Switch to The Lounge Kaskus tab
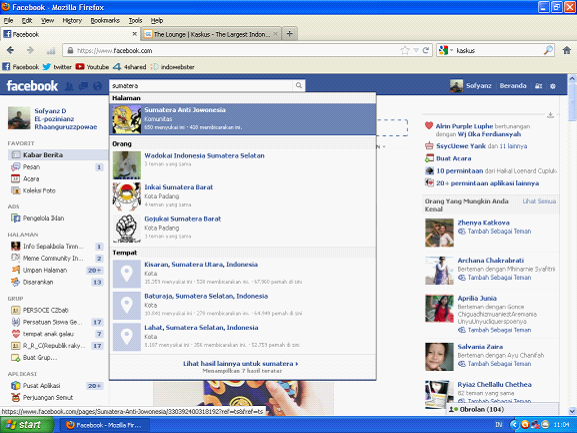The image size is (577, 433). click(211, 34)
